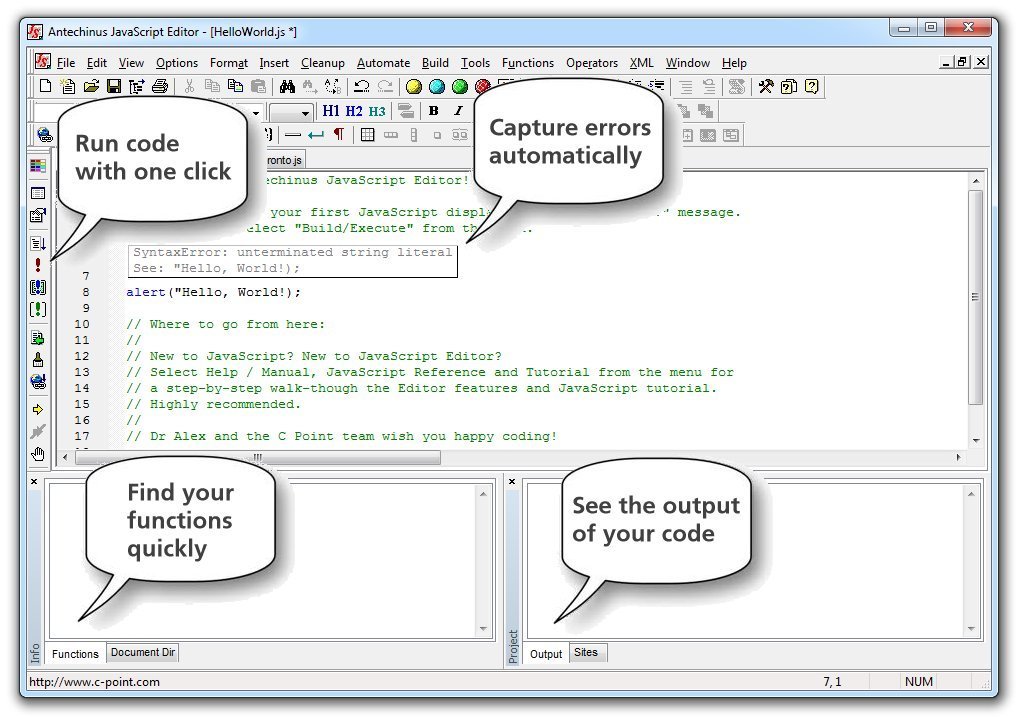The height and width of the screenshot is (718, 1024).
Task: Insert an H3 heading
Action: 377,110
